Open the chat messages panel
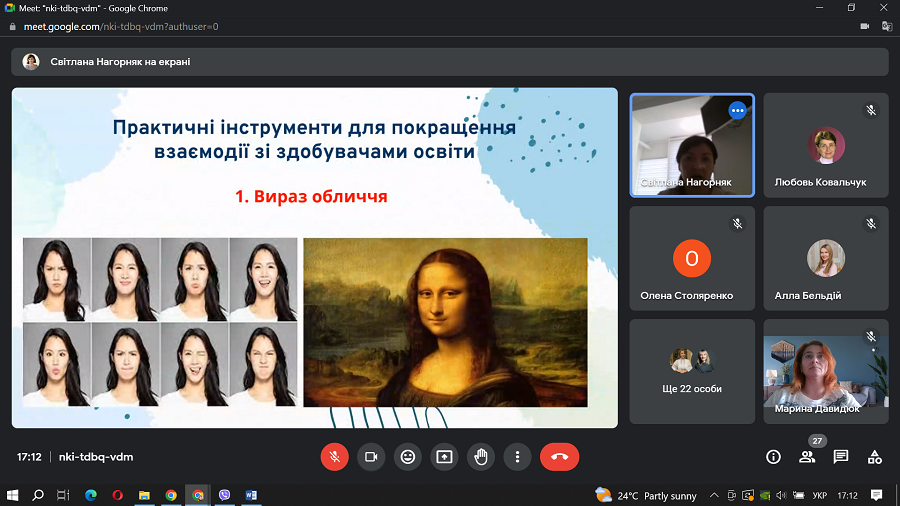Screen dimensions: 900x506 [841, 457]
